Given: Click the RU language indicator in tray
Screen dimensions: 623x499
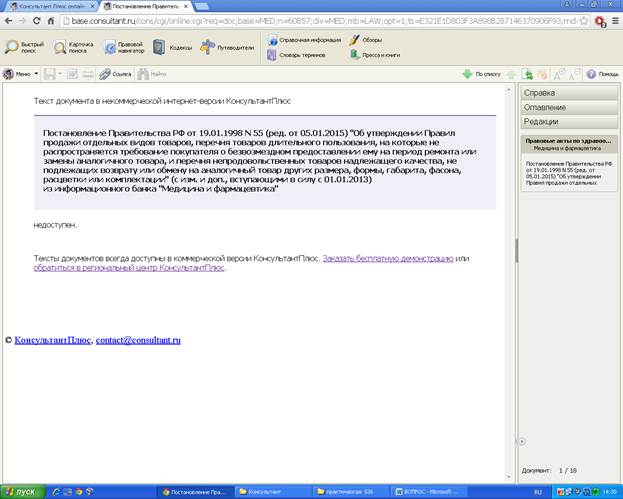Looking at the screenshot, I should point(538,492).
